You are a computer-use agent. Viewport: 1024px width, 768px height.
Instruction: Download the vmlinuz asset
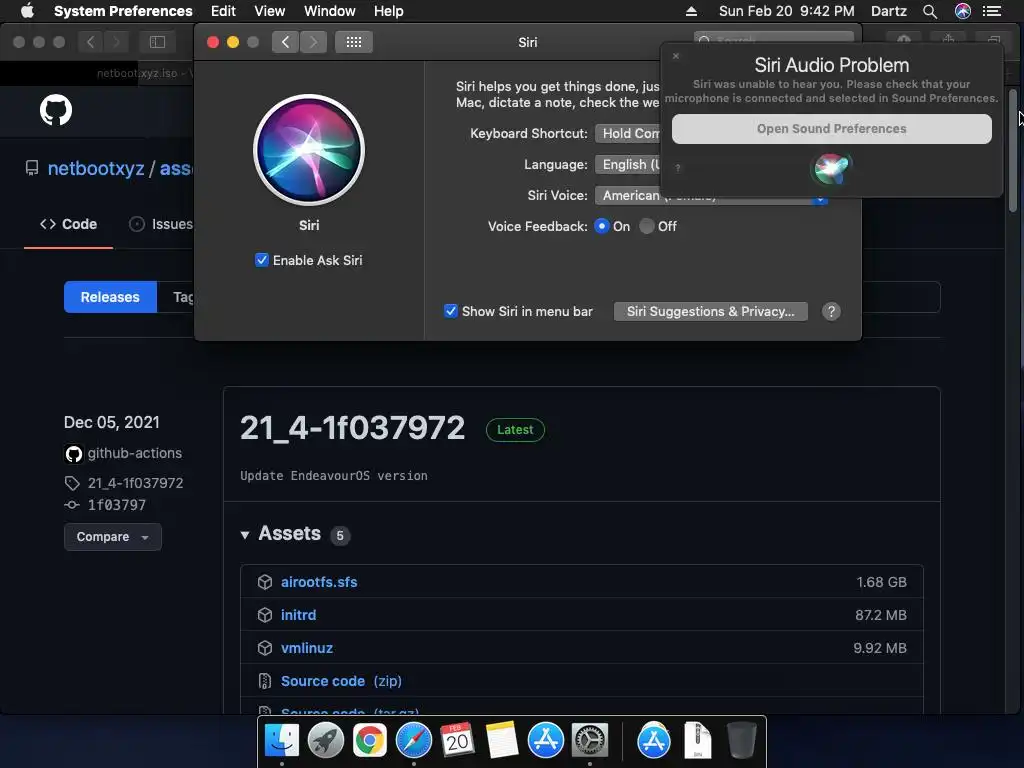[x=307, y=648]
